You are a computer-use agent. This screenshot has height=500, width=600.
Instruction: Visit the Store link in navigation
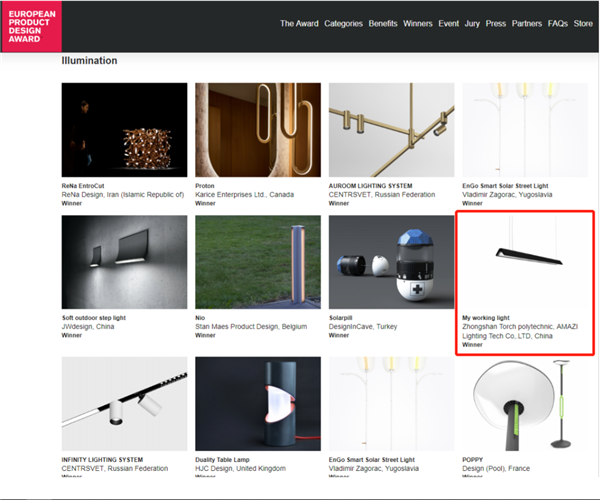(583, 24)
